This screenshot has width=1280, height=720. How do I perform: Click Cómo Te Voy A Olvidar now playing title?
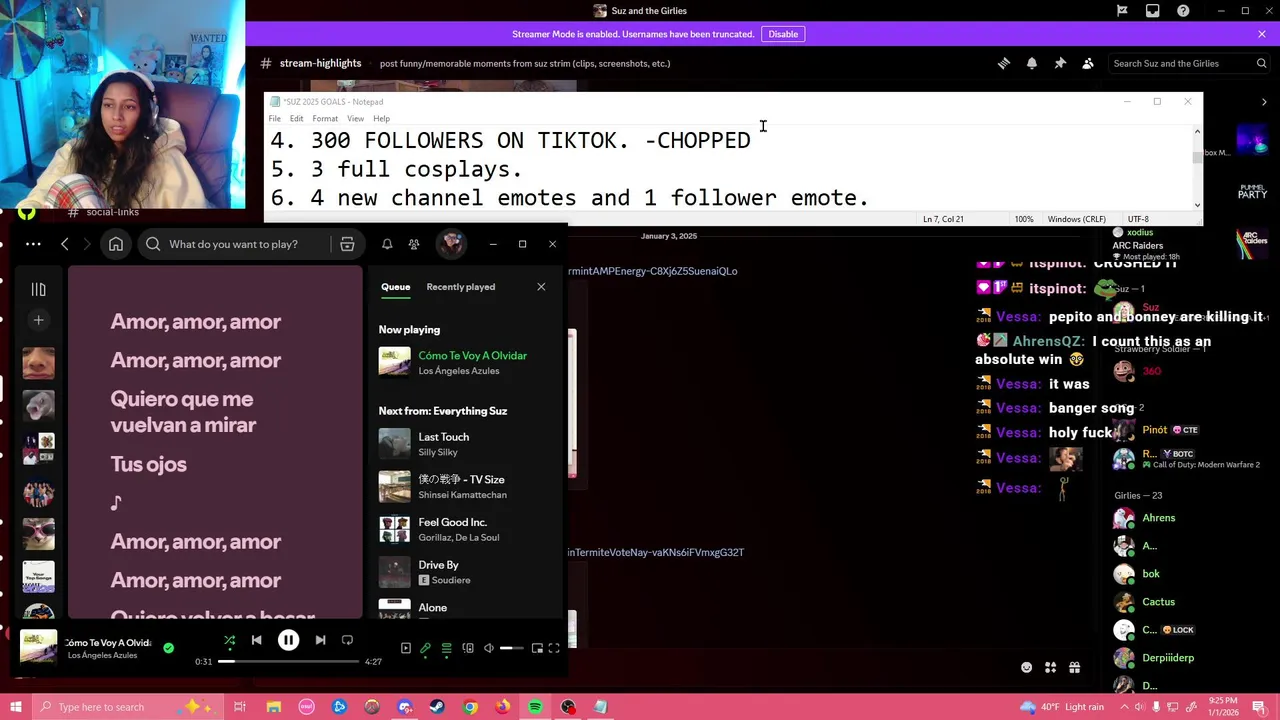tap(472, 356)
